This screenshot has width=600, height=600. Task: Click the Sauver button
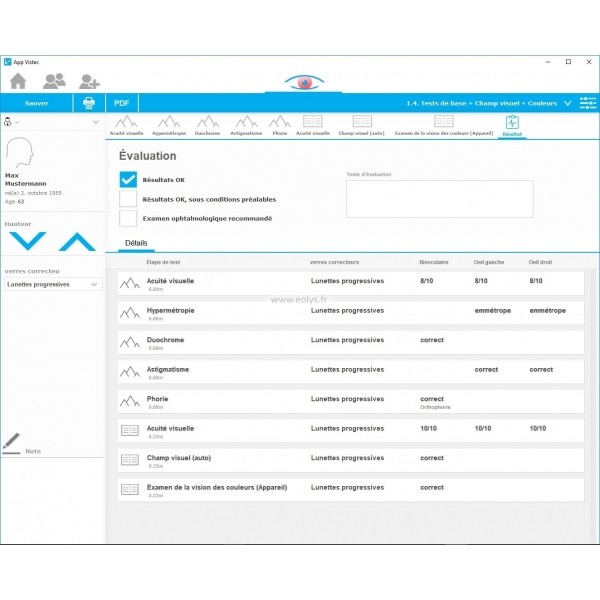click(36, 103)
